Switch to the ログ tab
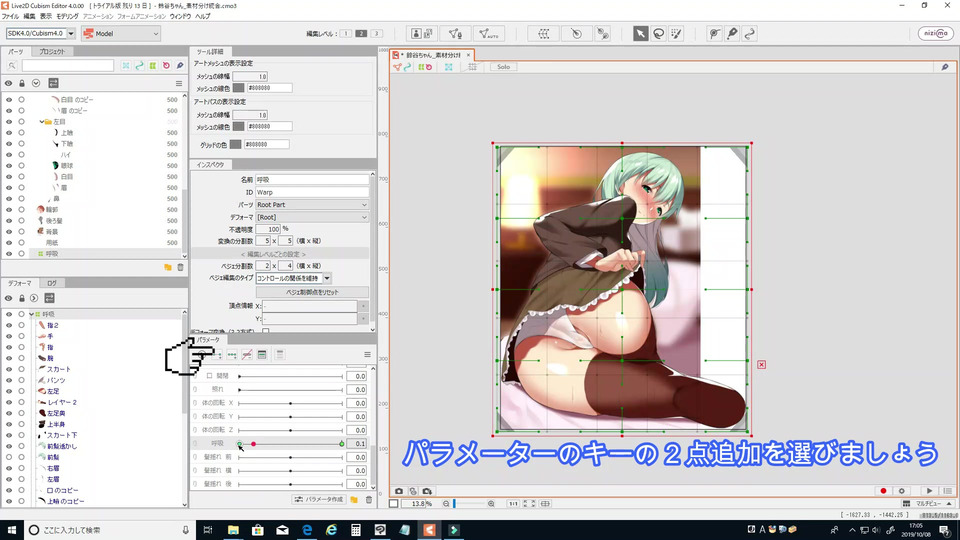Image resolution: width=960 pixels, height=540 pixels. pyautogui.click(x=52, y=283)
